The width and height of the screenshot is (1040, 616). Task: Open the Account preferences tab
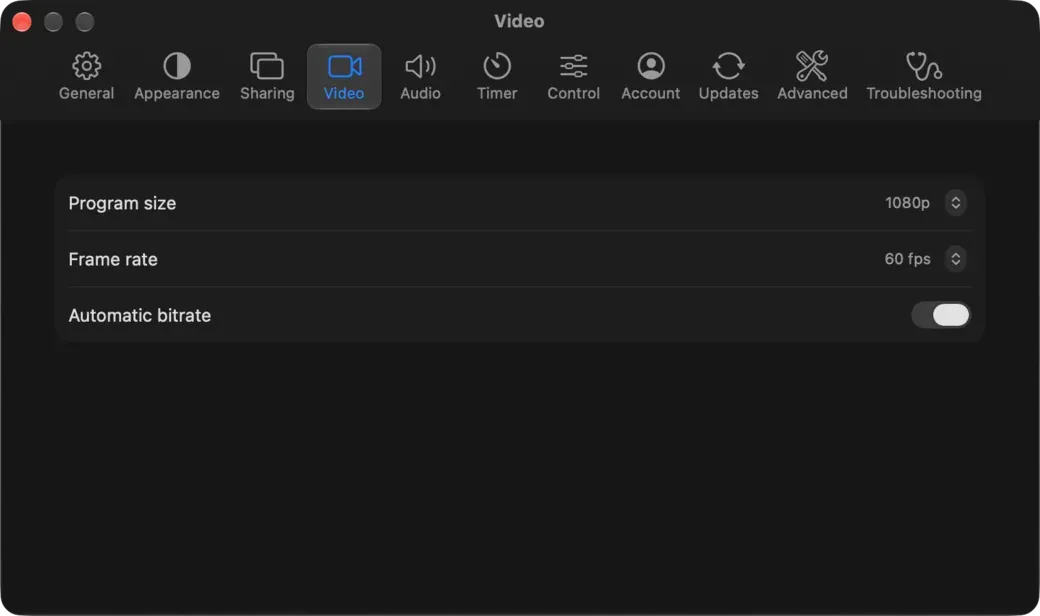650,77
